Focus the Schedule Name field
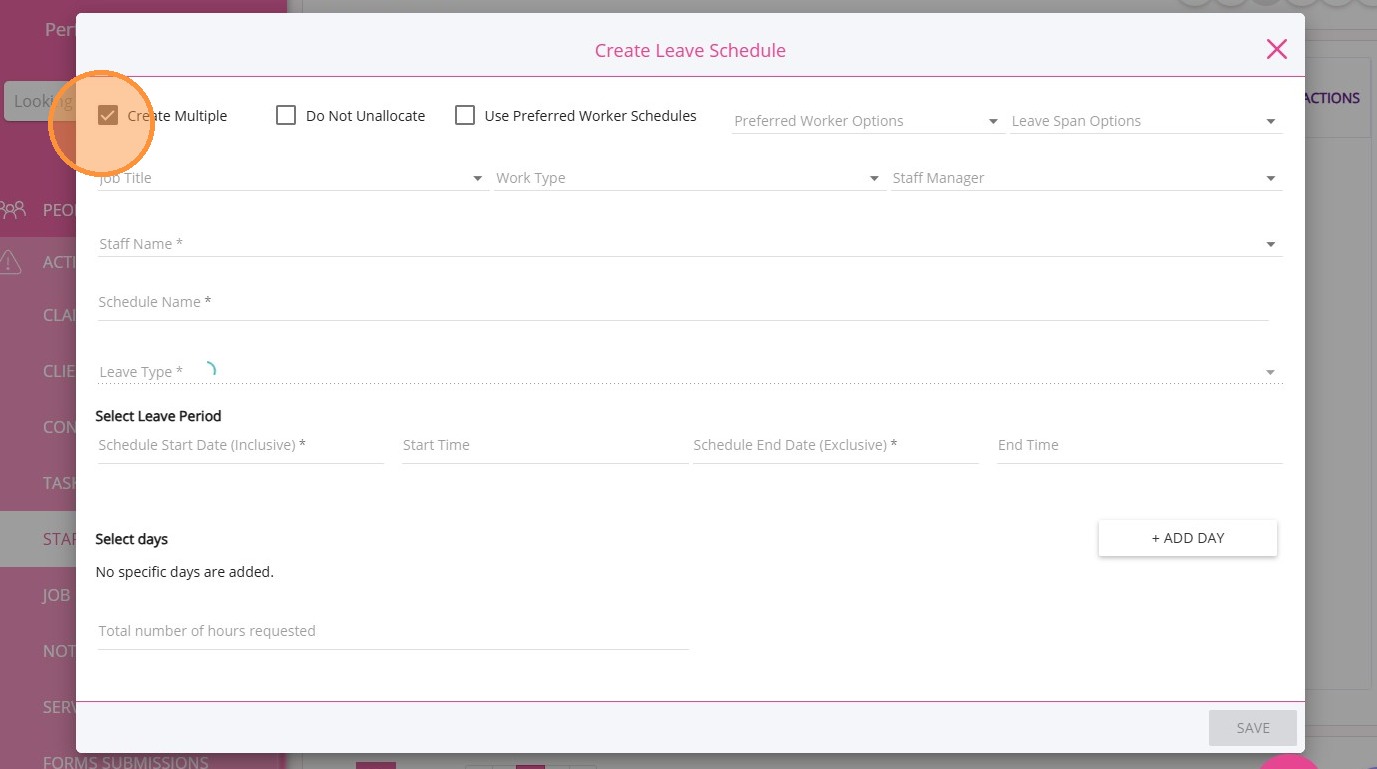The height and width of the screenshot is (769, 1377). tap(683, 302)
